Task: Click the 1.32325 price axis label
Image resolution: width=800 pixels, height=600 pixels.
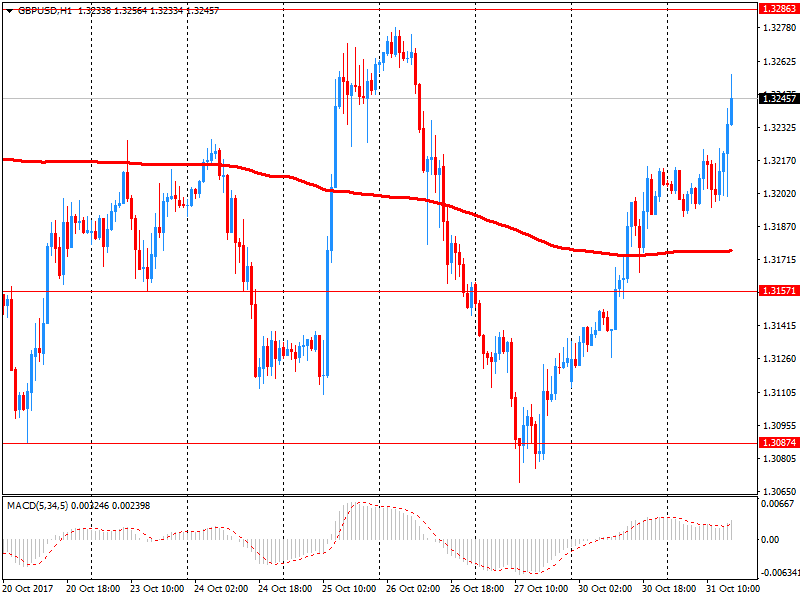Action: click(x=779, y=128)
